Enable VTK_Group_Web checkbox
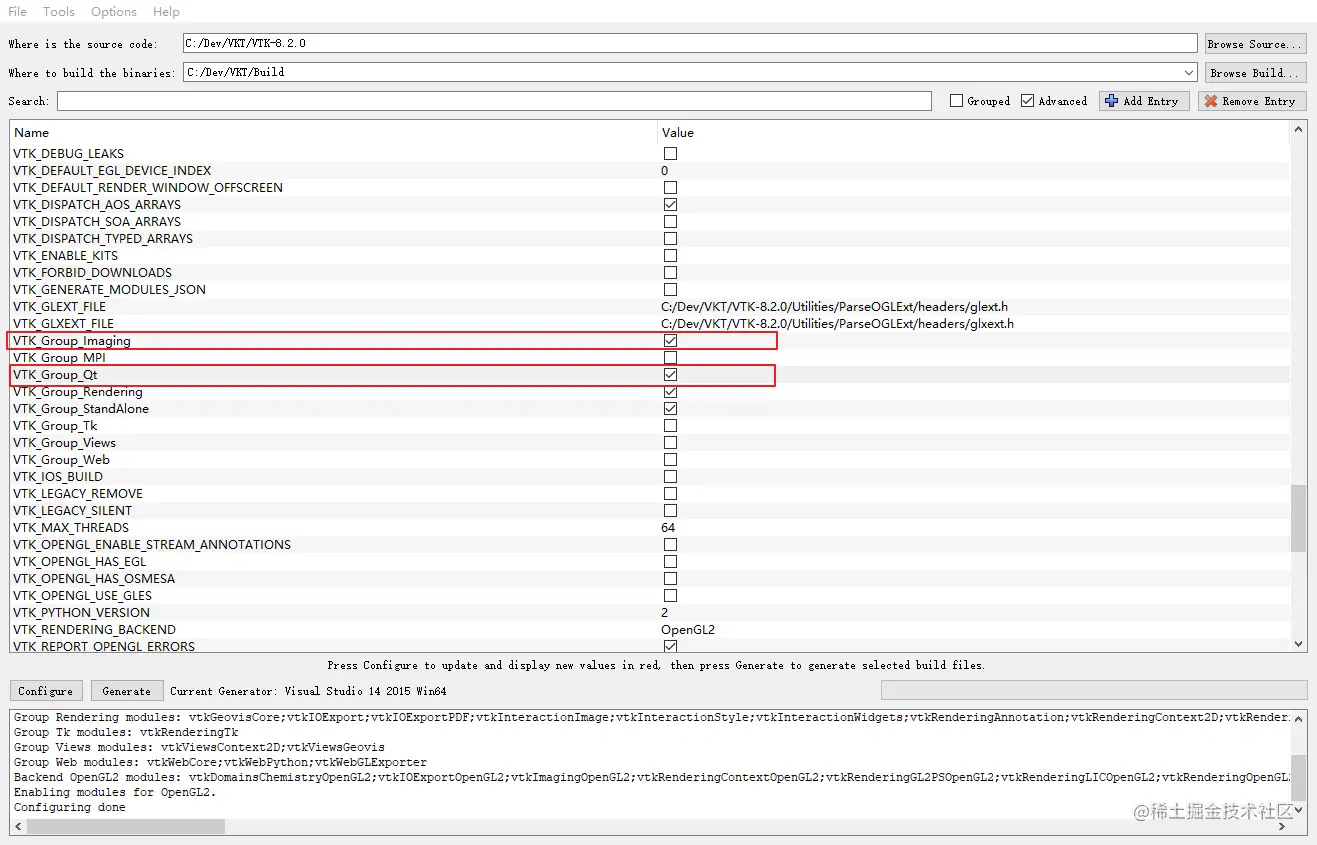 tap(670, 460)
